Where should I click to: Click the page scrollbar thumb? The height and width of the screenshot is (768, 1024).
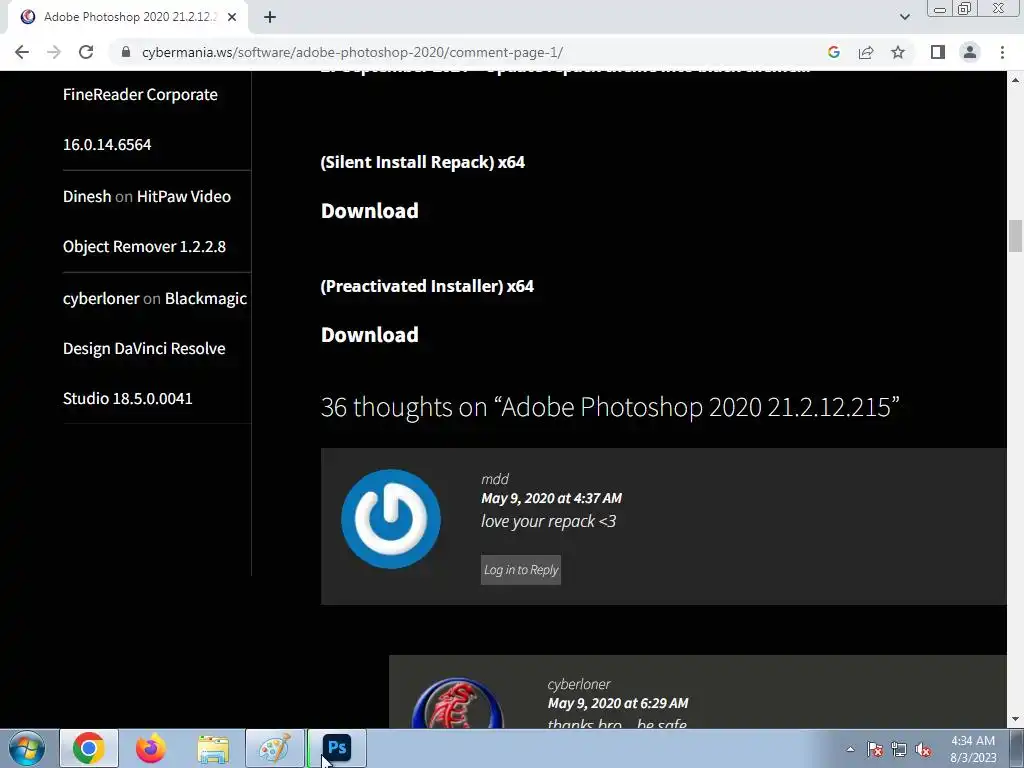1015,236
